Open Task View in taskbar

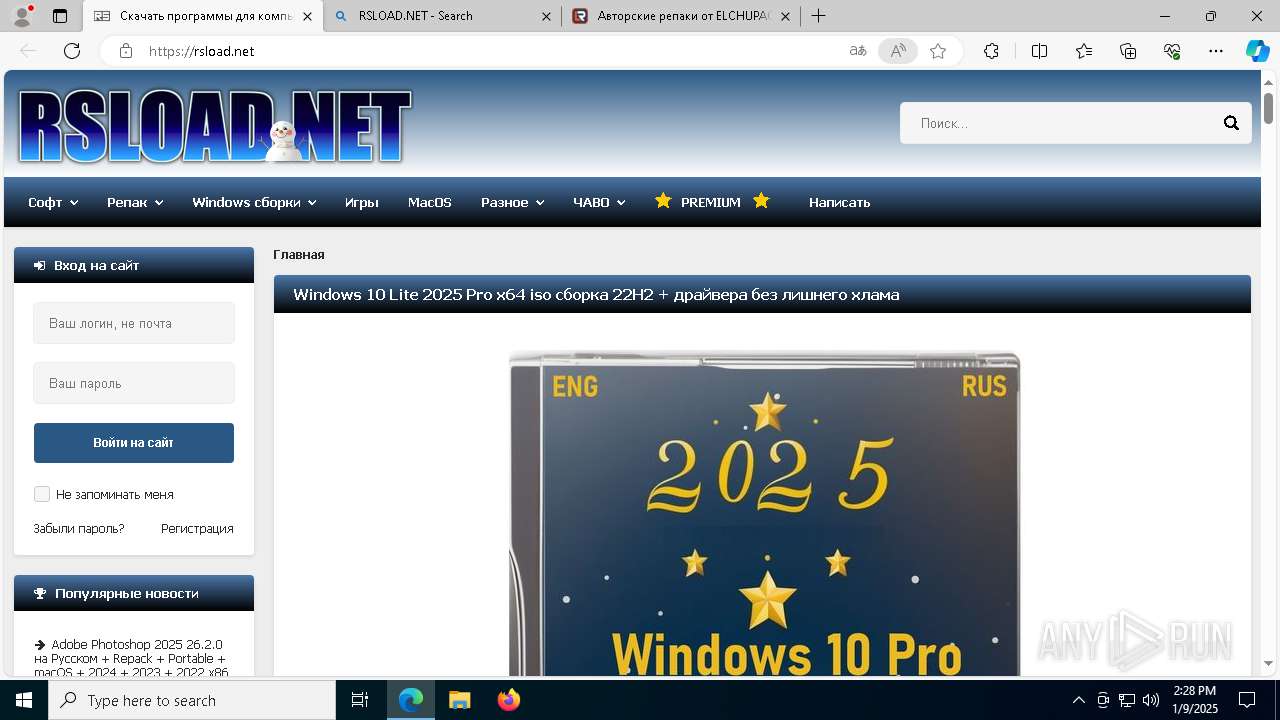click(360, 700)
